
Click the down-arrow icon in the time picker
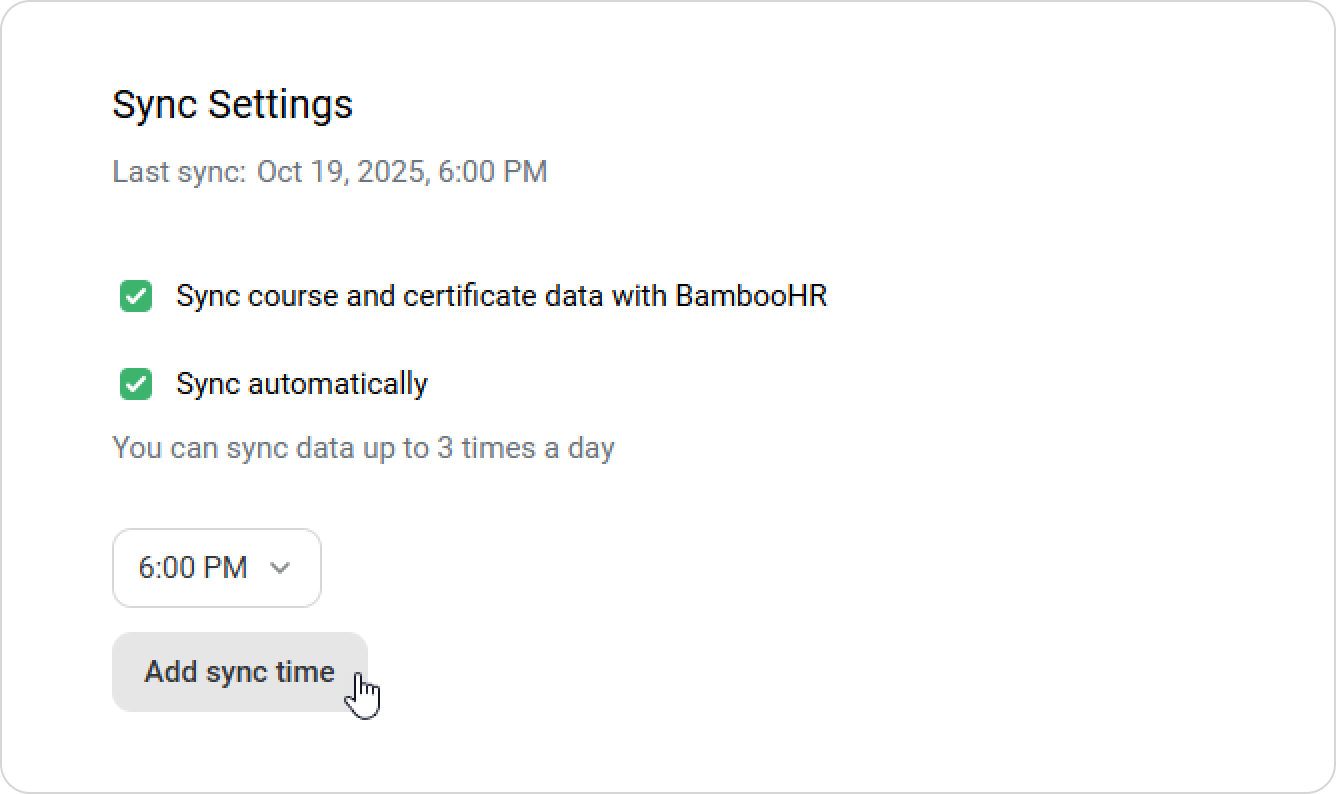[281, 568]
